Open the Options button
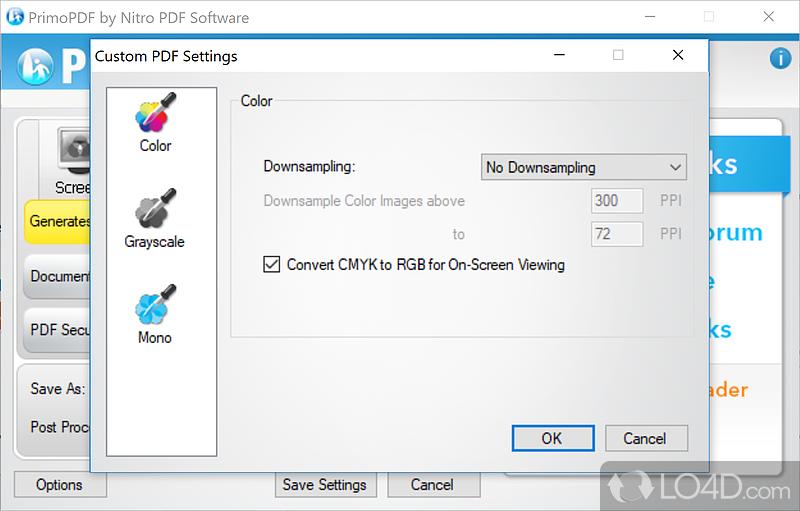This screenshot has width=800, height=511. click(60, 484)
